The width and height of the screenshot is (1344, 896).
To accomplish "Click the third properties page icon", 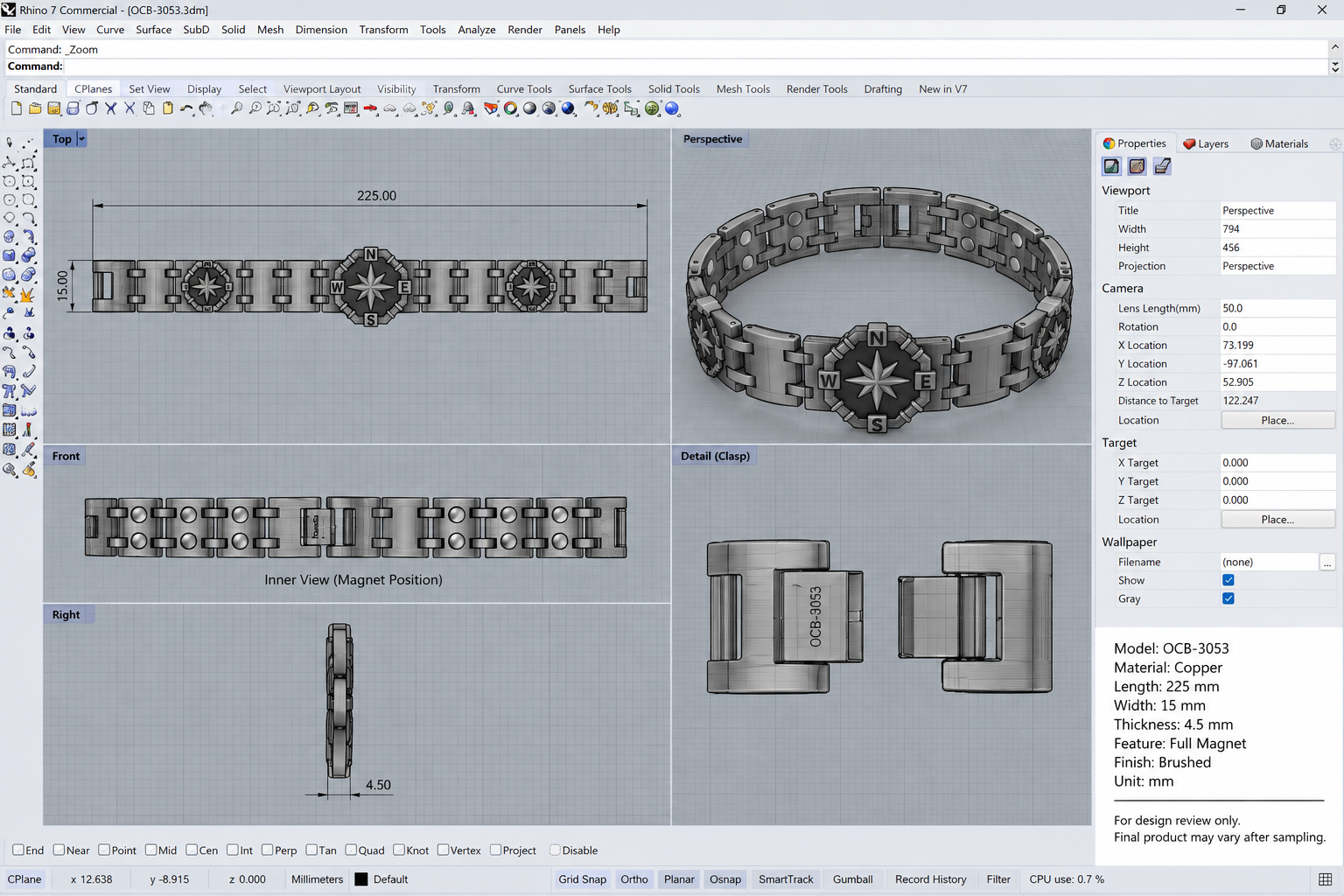I will click(x=1162, y=166).
